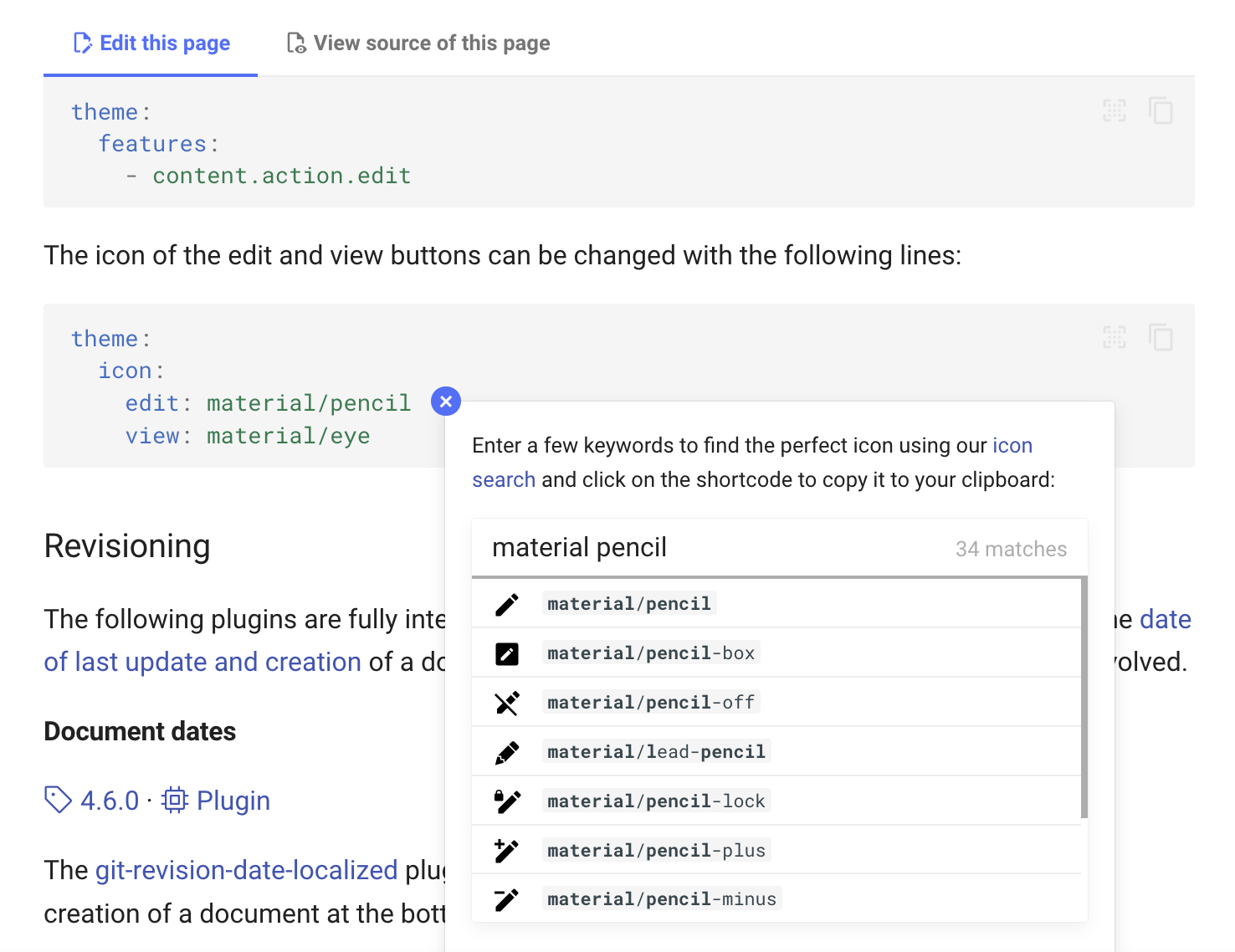Switch to the Edit this page tab

pos(152,43)
